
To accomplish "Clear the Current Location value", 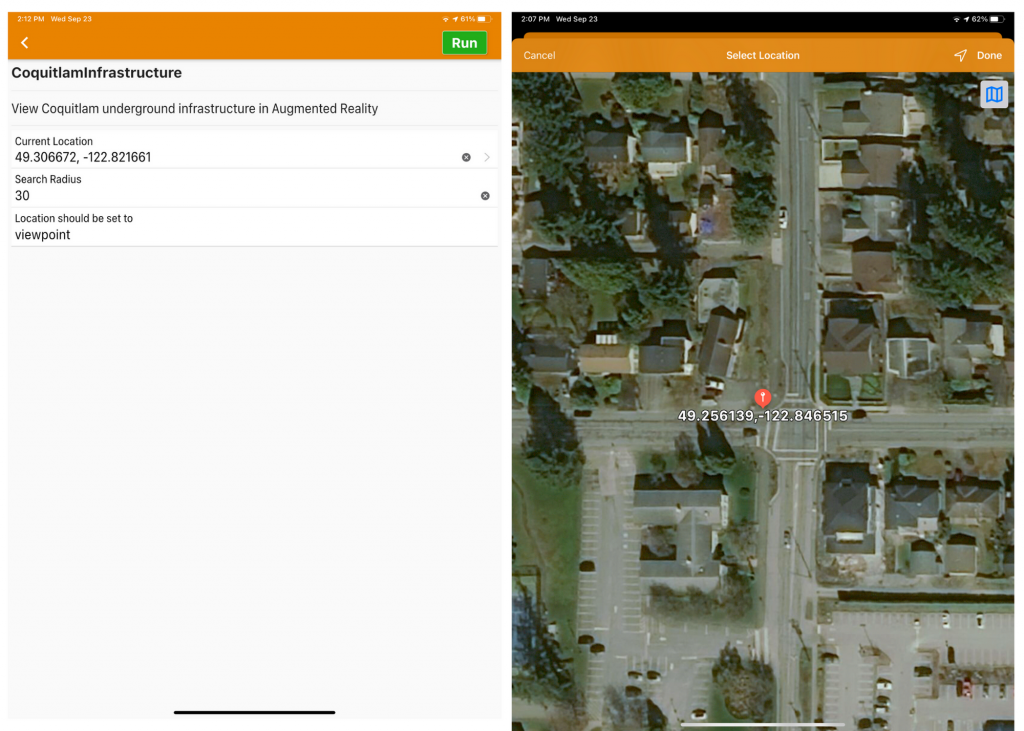I will (x=466, y=157).
